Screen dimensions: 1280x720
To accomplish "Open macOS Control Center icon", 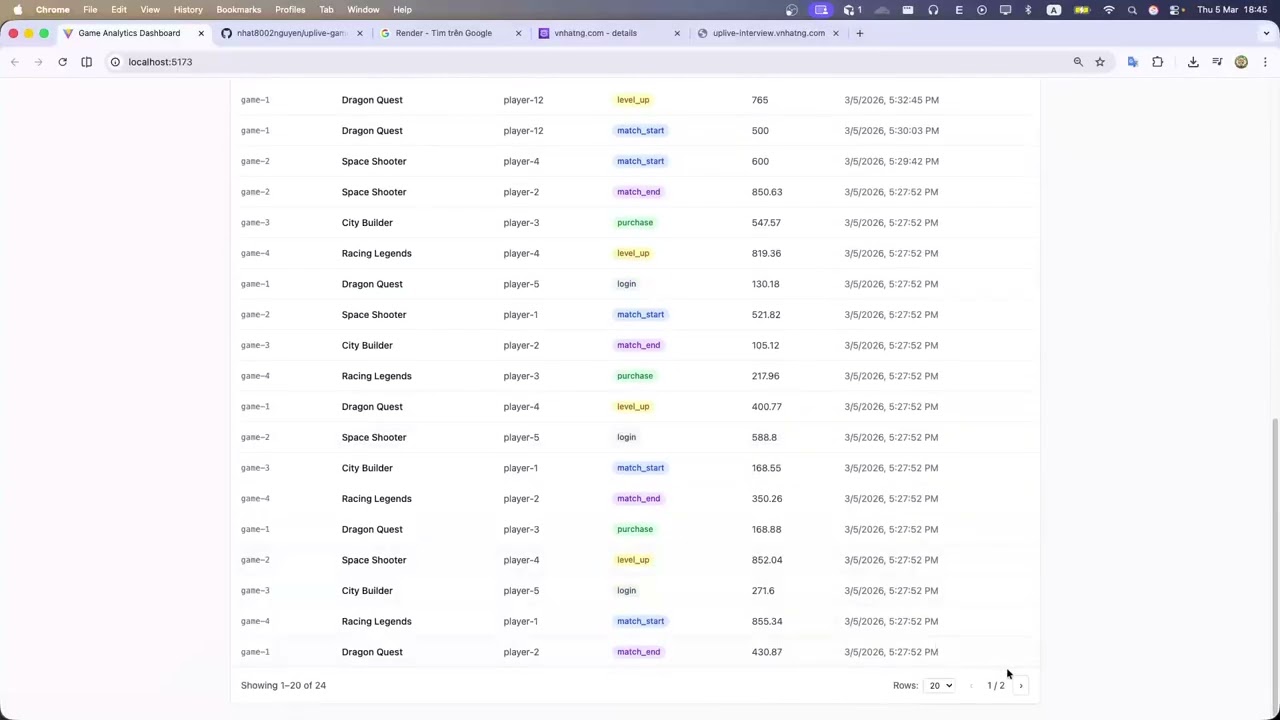I will point(1175,10).
